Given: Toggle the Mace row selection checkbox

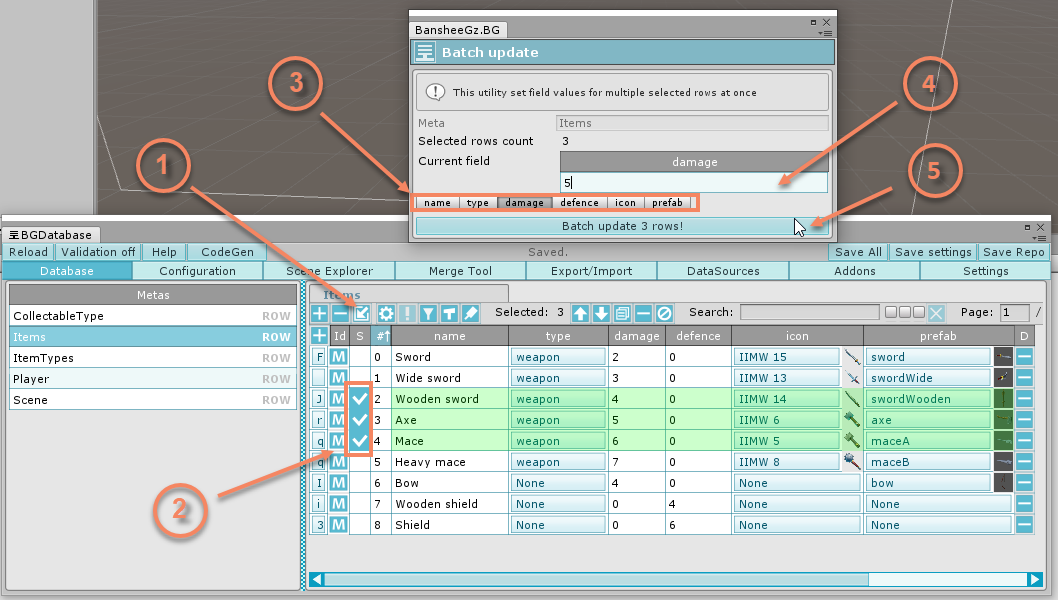Looking at the screenshot, I should [x=360, y=441].
